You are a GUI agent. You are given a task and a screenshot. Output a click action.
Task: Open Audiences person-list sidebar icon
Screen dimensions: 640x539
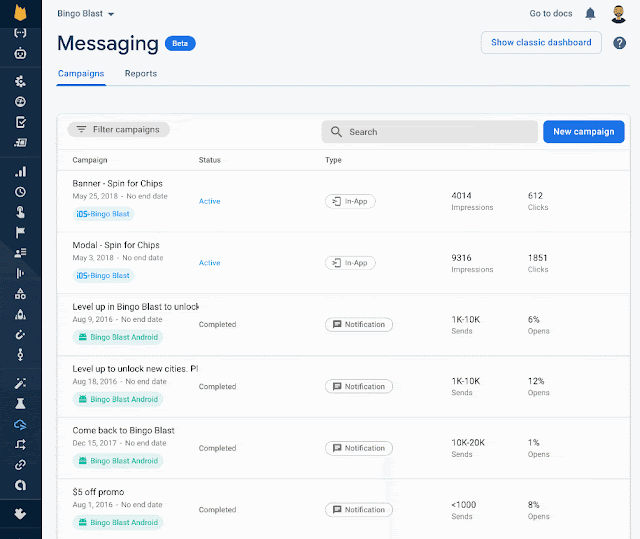(20, 253)
